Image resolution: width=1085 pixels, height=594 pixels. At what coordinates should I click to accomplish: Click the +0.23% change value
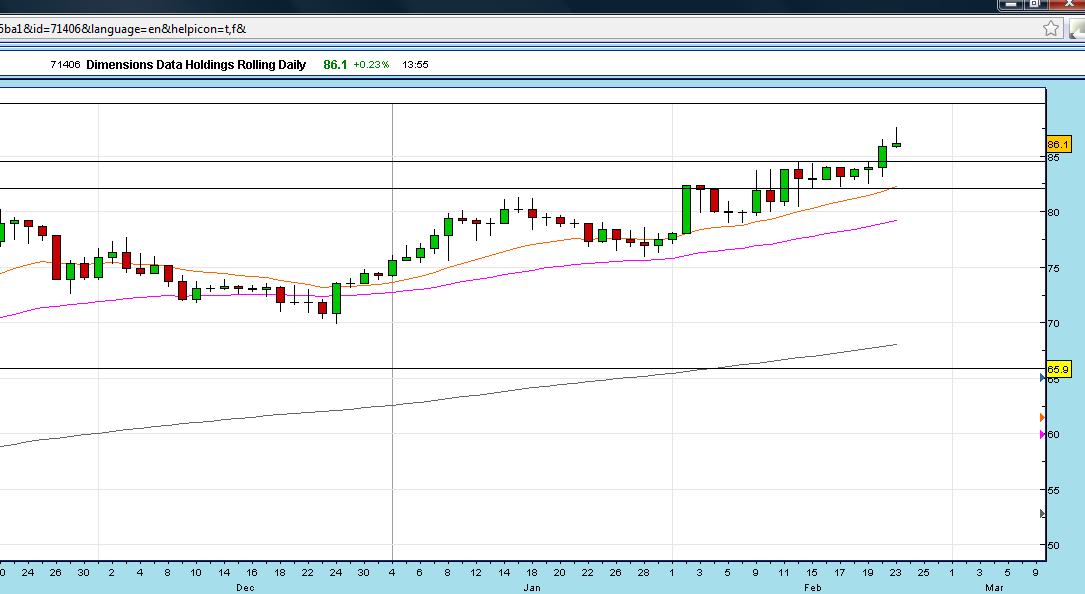point(371,64)
